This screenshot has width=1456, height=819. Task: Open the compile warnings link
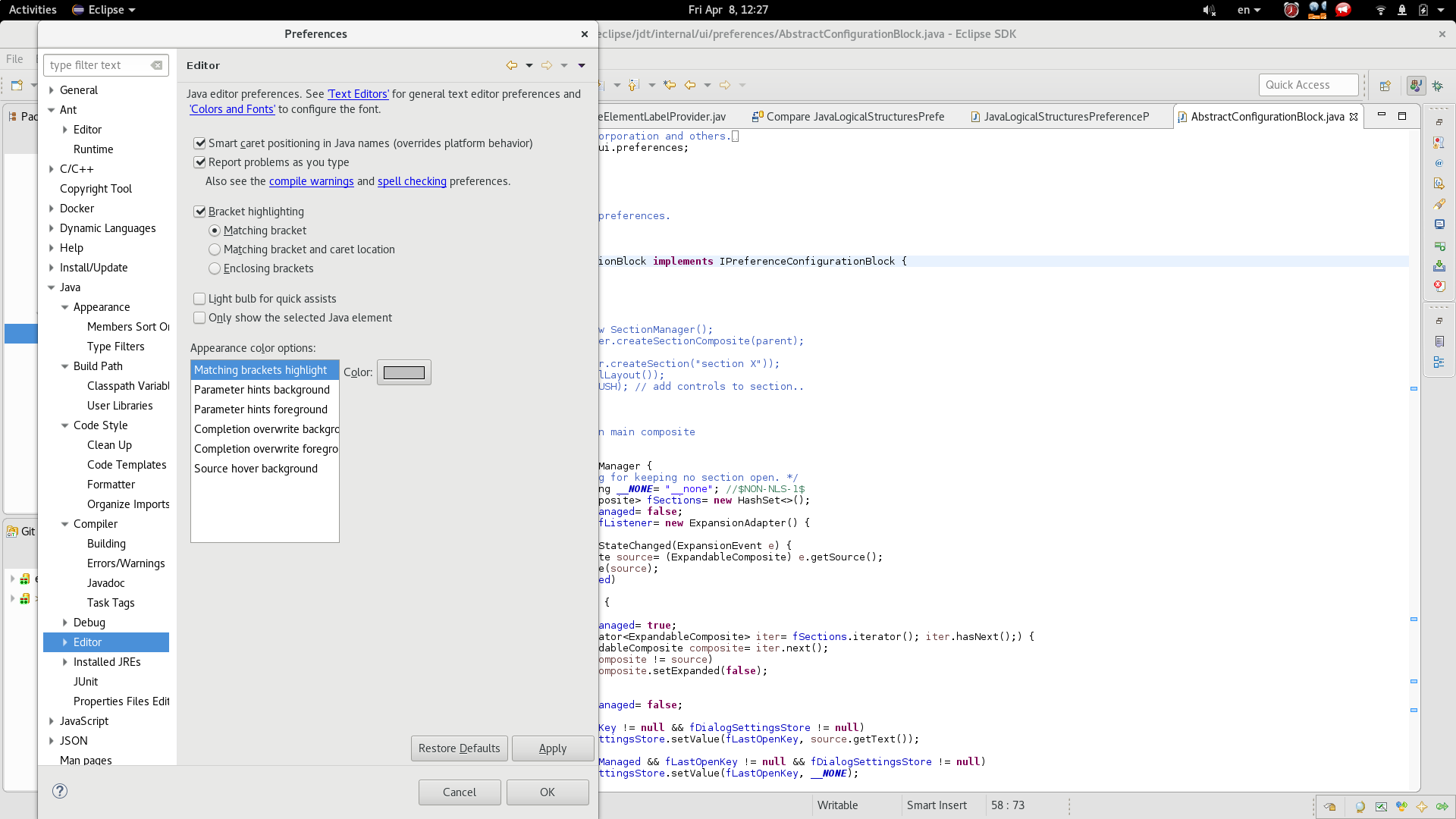pos(311,181)
